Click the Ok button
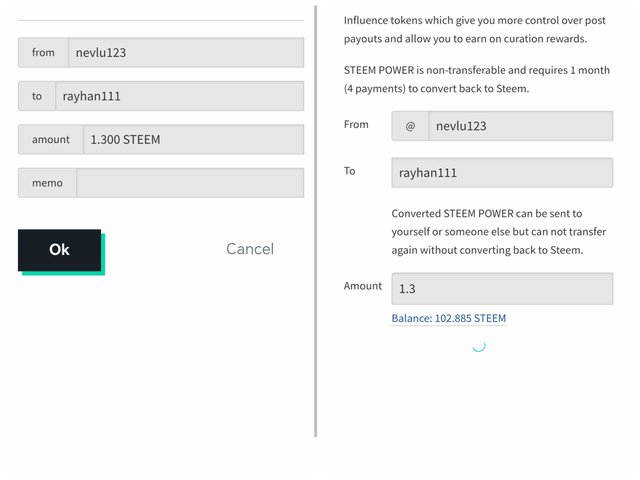This screenshot has width=640, height=480. [x=59, y=250]
